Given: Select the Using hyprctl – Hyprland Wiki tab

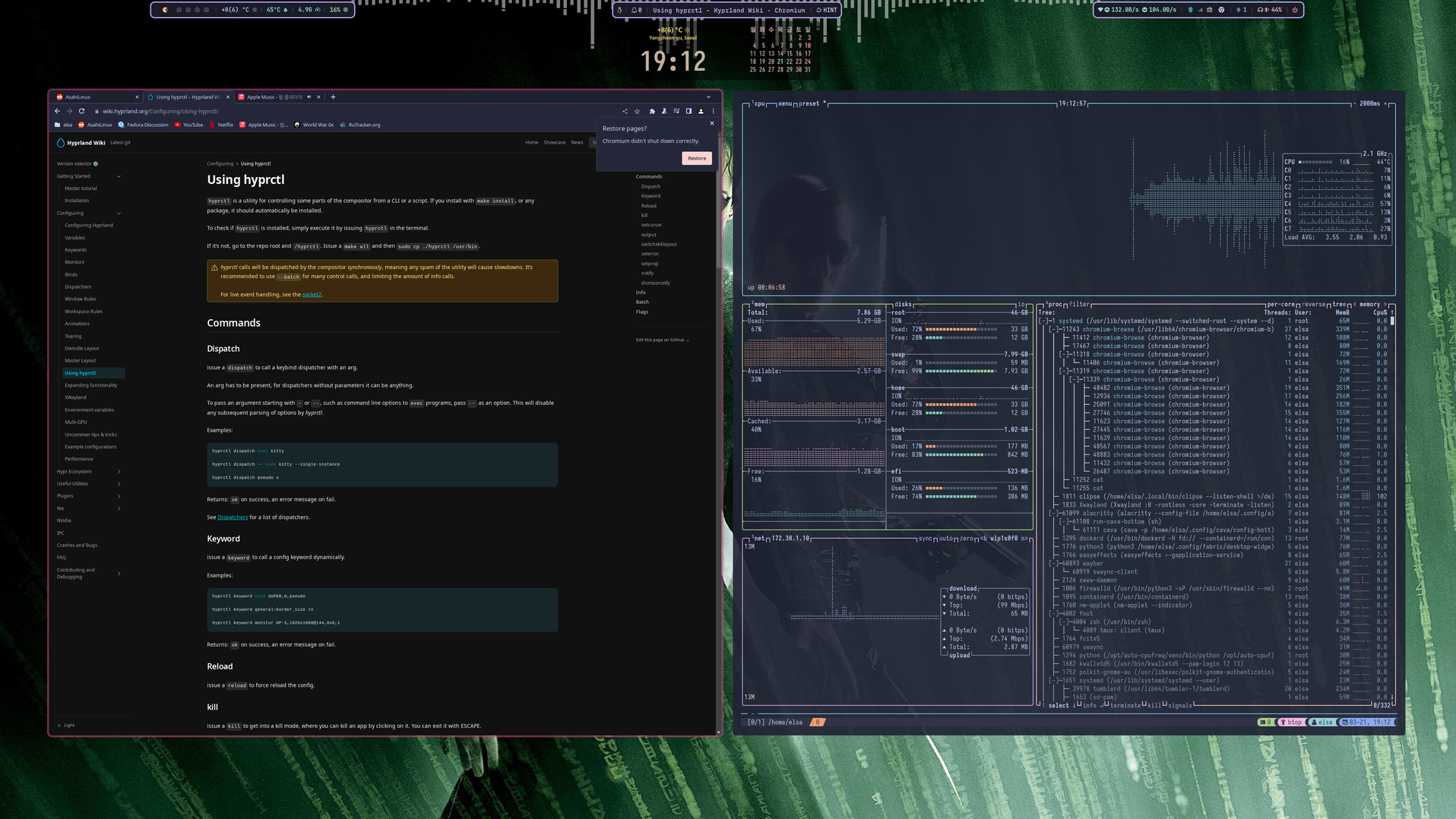Looking at the screenshot, I should click(x=188, y=96).
